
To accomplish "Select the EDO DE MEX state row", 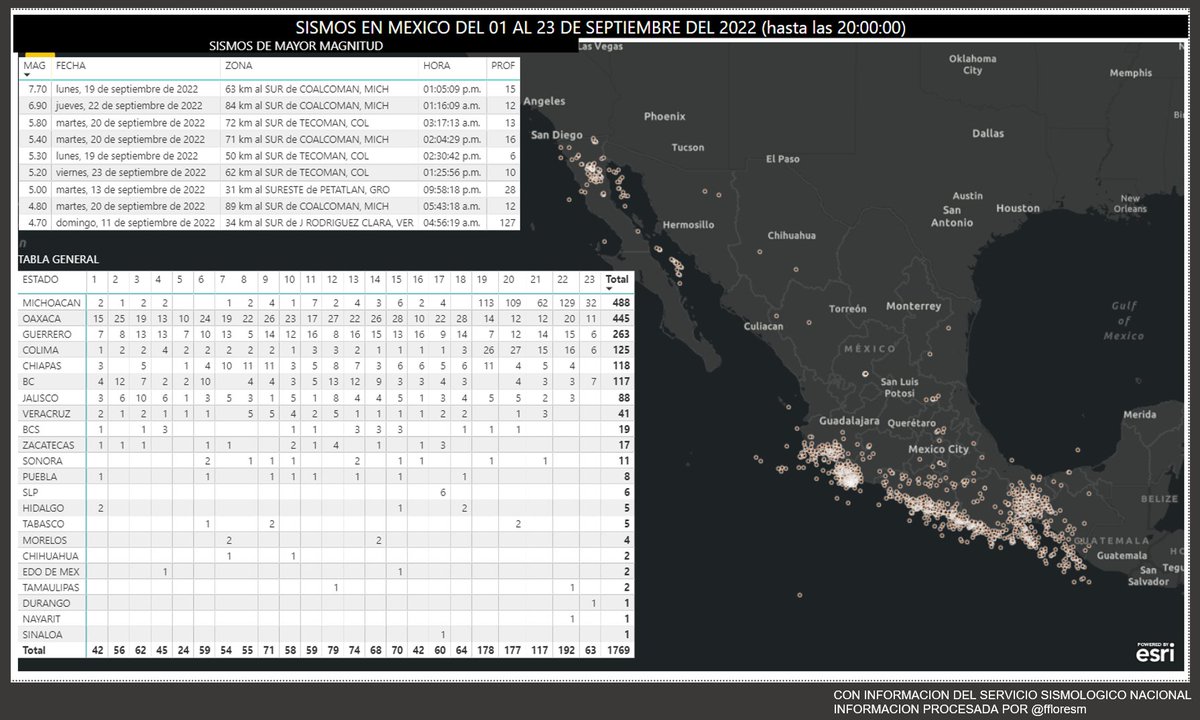I will (326, 571).
